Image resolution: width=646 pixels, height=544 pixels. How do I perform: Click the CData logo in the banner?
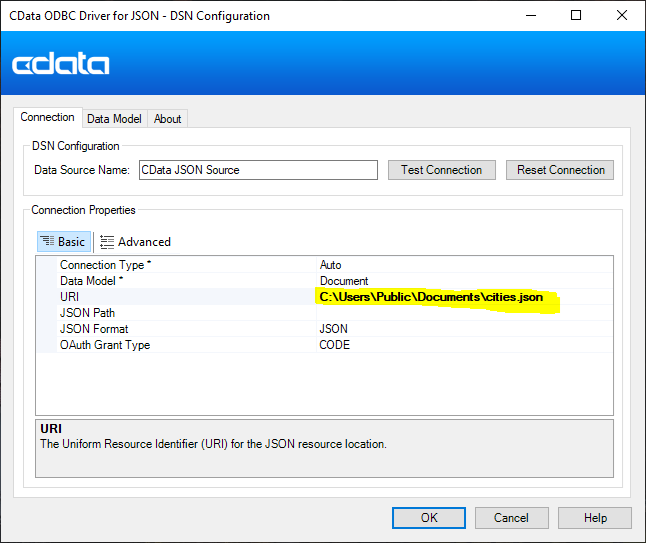61,63
